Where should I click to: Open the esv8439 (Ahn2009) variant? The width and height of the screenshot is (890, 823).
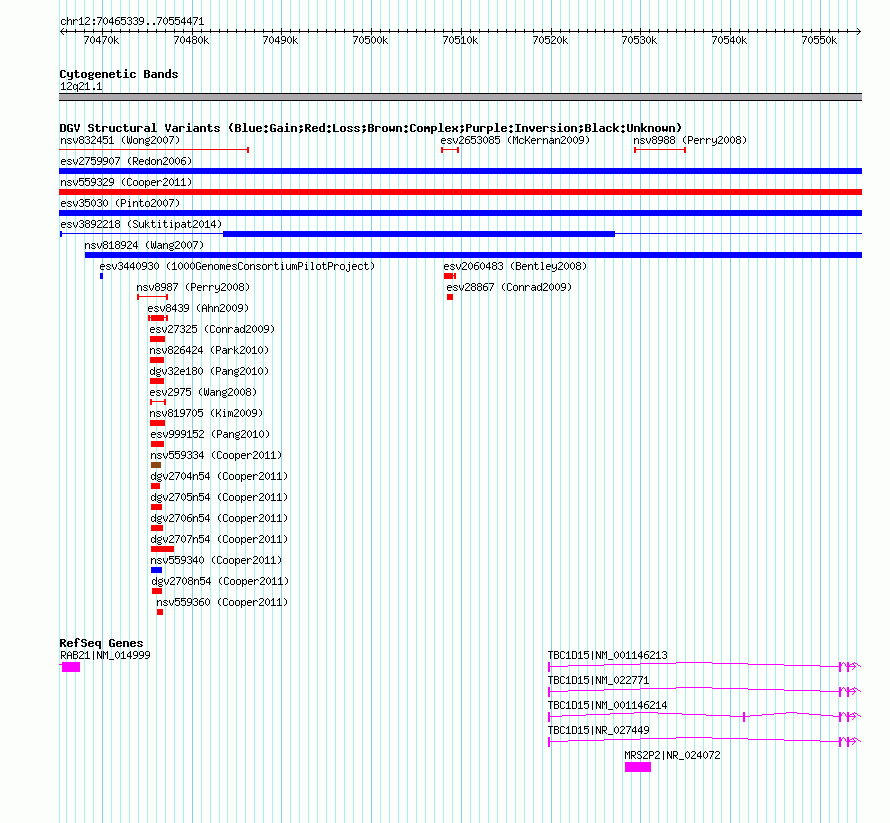[198, 308]
